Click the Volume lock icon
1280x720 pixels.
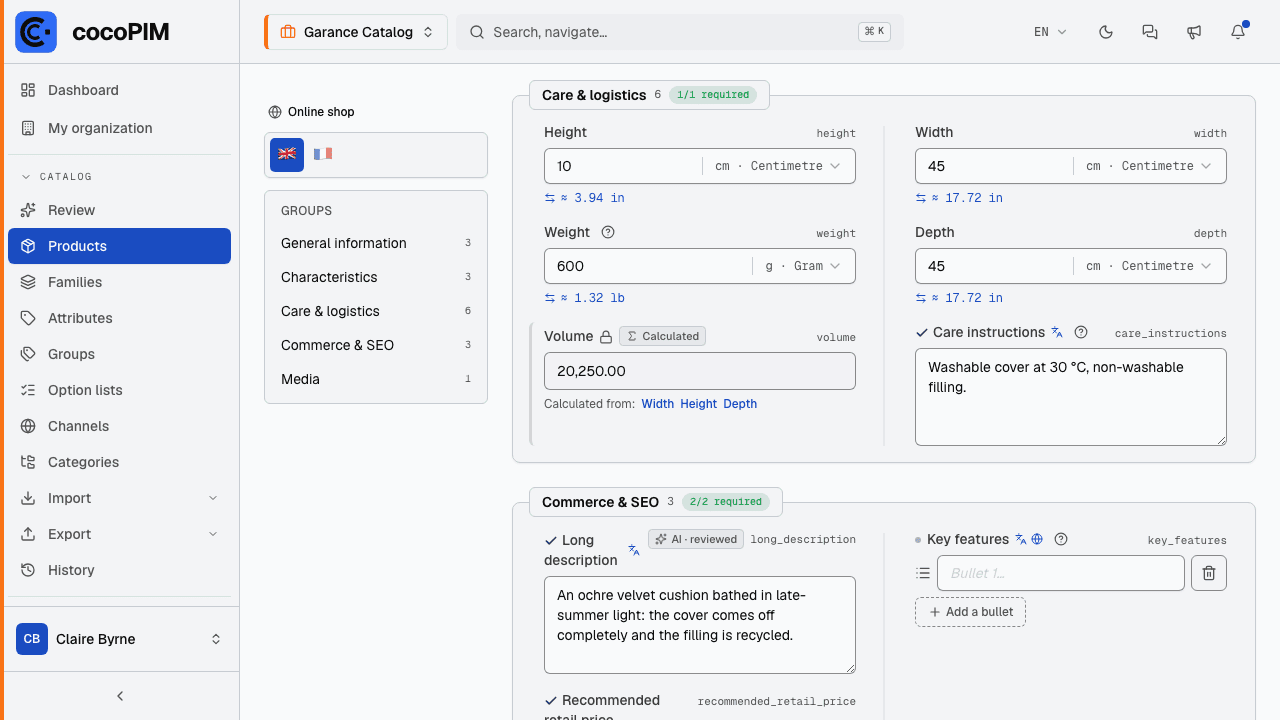[x=605, y=336]
